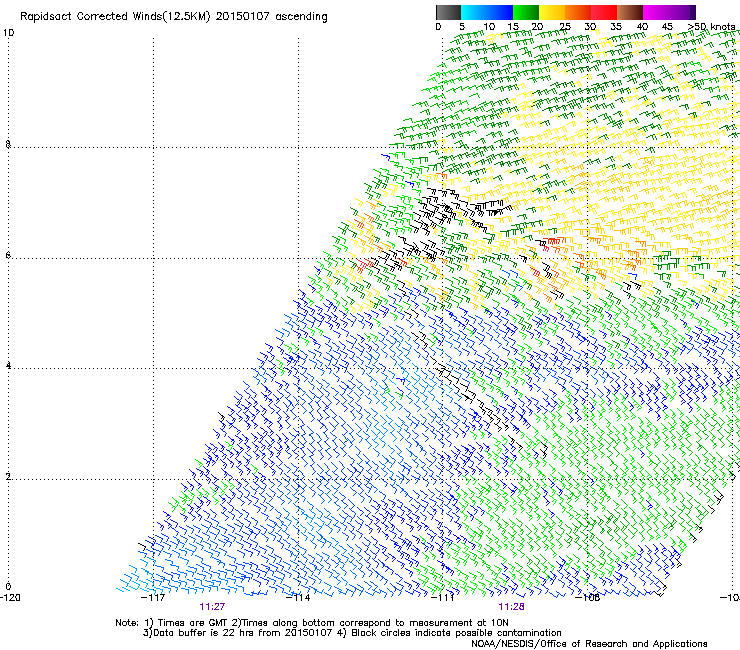Click the date '20150107' in the title
Image resolution: width=740 pixels, height=650 pixels.
tap(242, 17)
